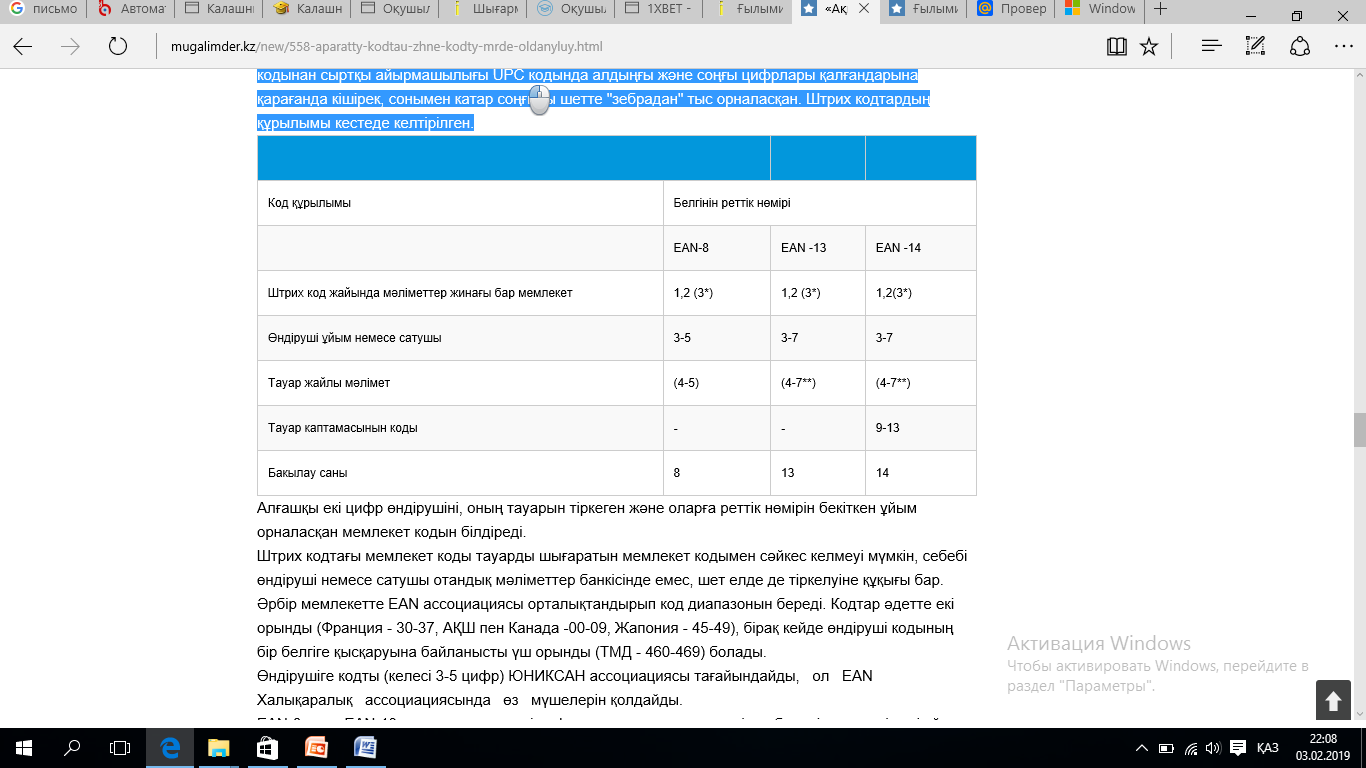The image size is (1366, 768).
Task: Open the Hub favorites list icon
Action: [1212, 46]
